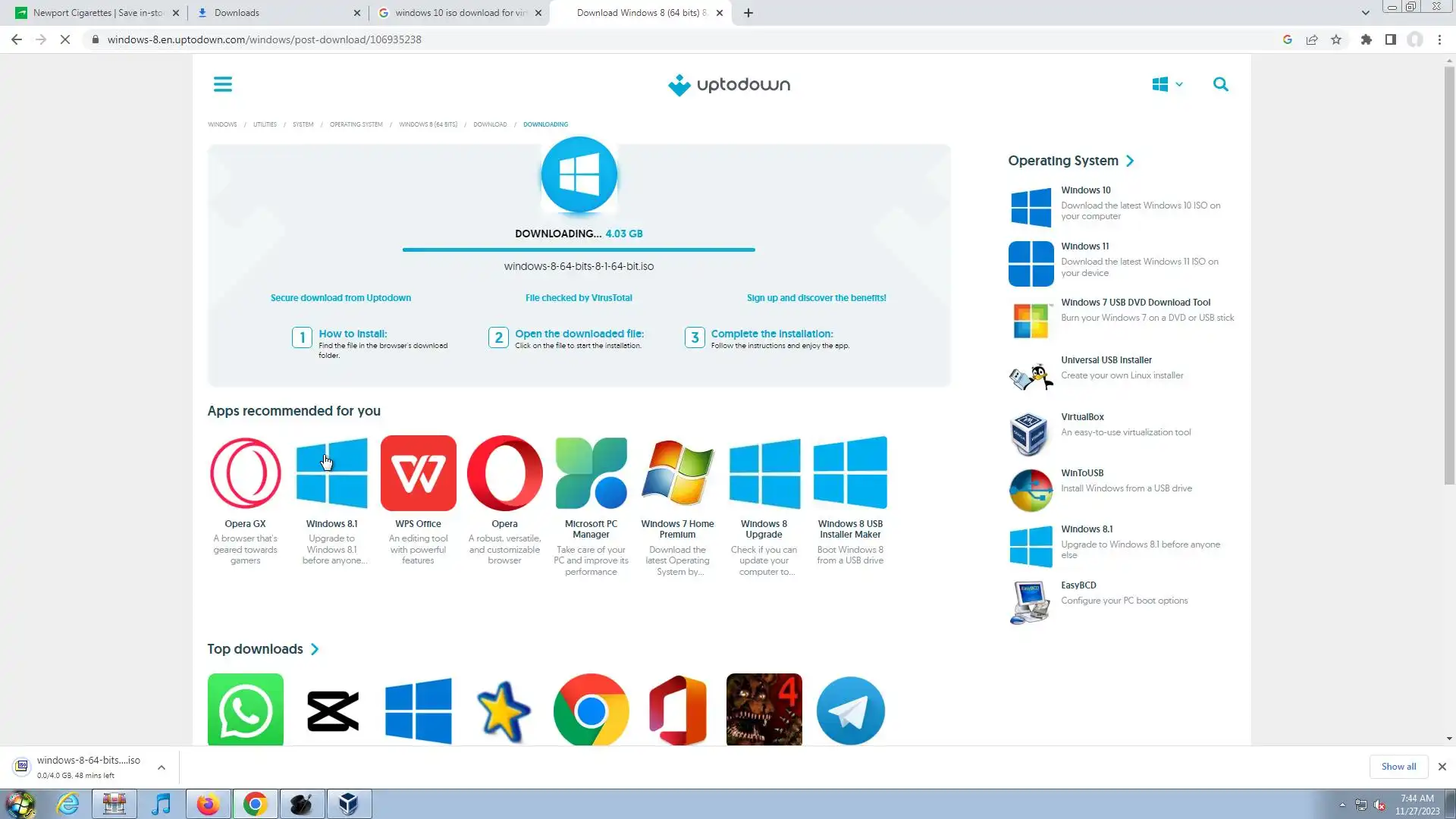This screenshot has height=819, width=1456.
Task: Open the VirtualBox sidebar entry icon
Action: (1030, 433)
